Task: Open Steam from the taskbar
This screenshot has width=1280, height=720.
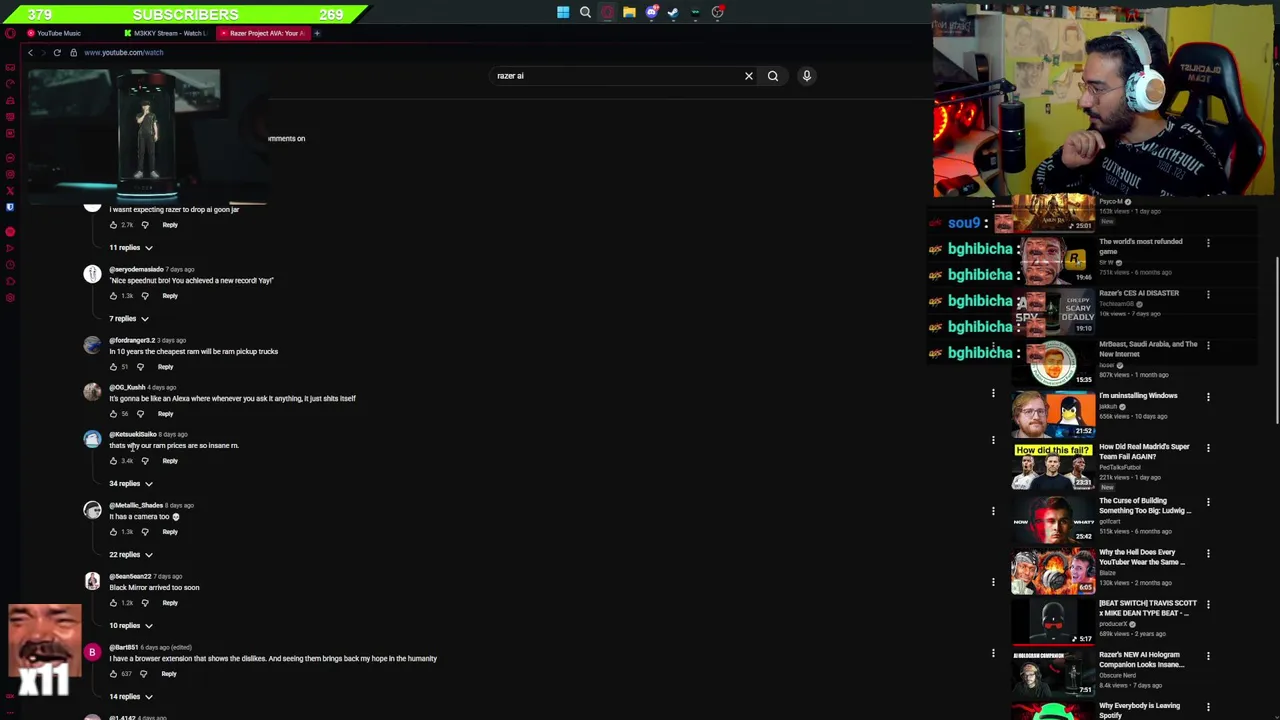Action: [x=673, y=12]
